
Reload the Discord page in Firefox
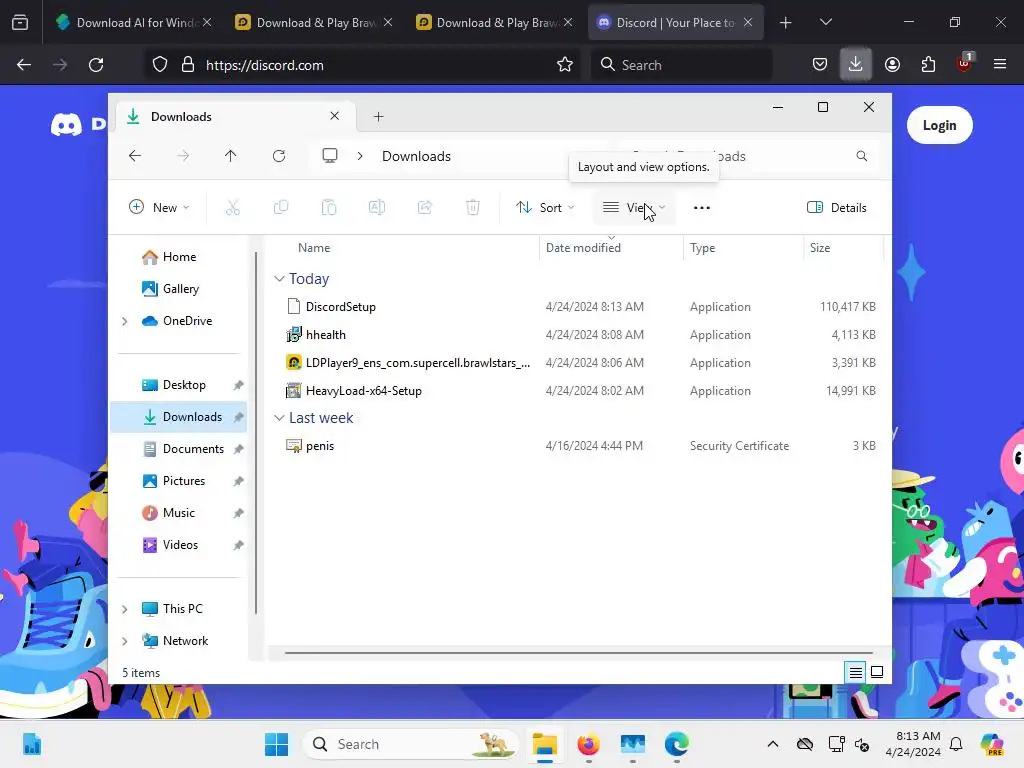click(x=96, y=65)
